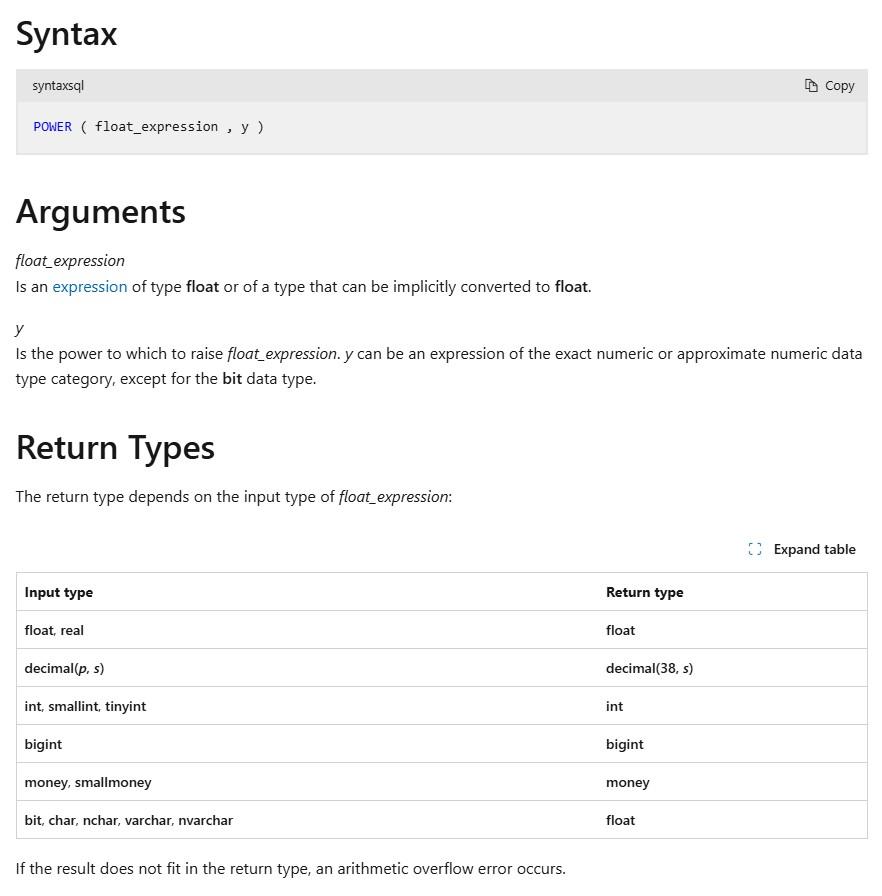882x896 pixels.
Task: Click the Copy icon in code block
Action: click(811, 86)
